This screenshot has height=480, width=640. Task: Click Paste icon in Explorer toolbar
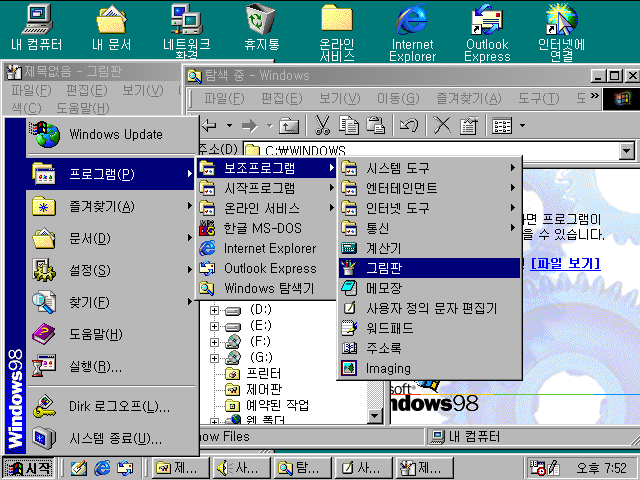tap(375, 125)
